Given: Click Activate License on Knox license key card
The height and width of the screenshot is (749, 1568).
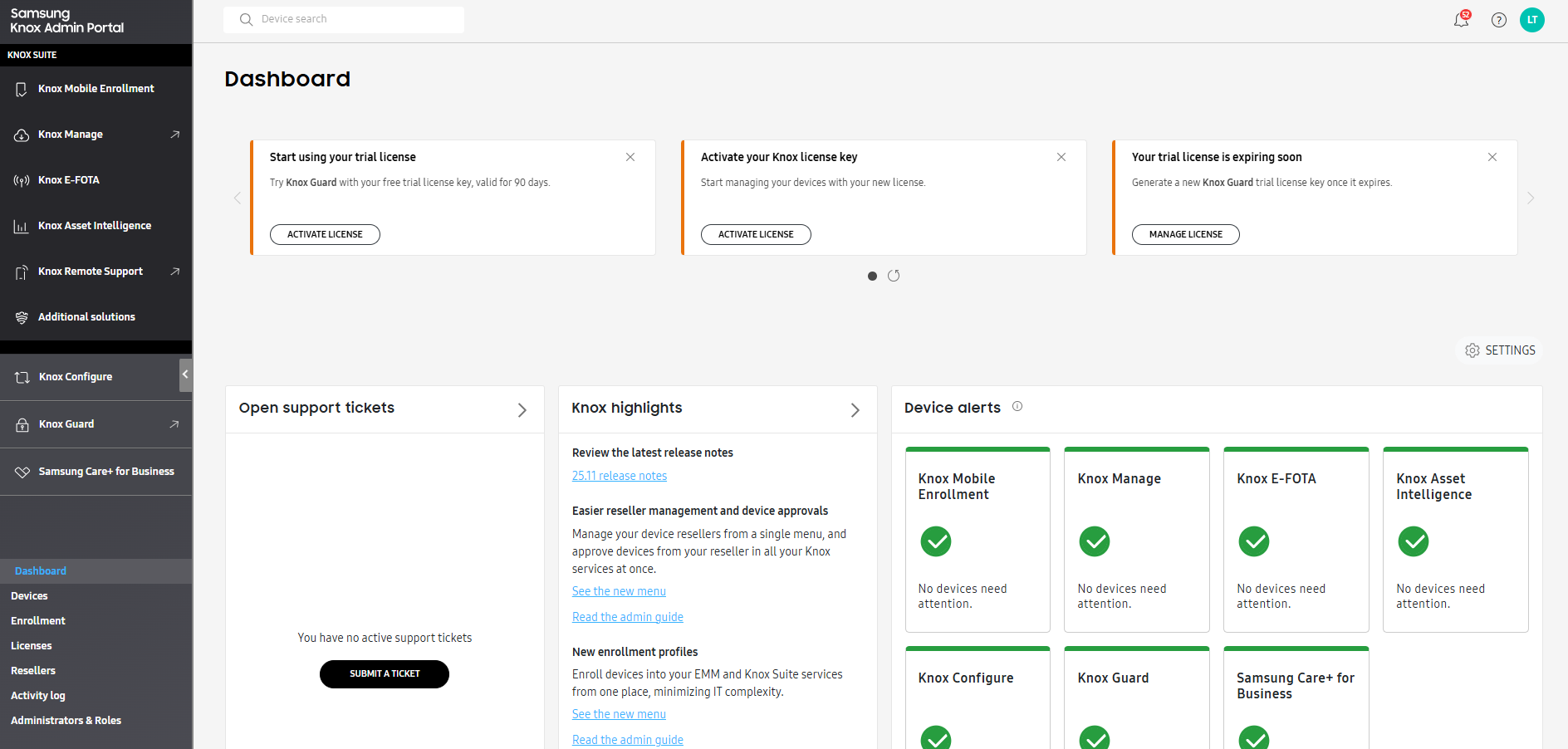Looking at the screenshot, I should [x=756, y=234].
